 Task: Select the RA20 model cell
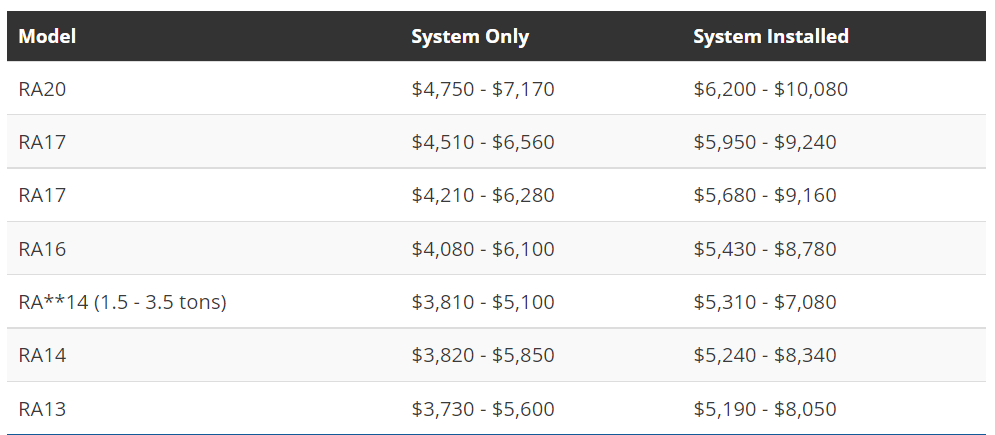point(42,89)
